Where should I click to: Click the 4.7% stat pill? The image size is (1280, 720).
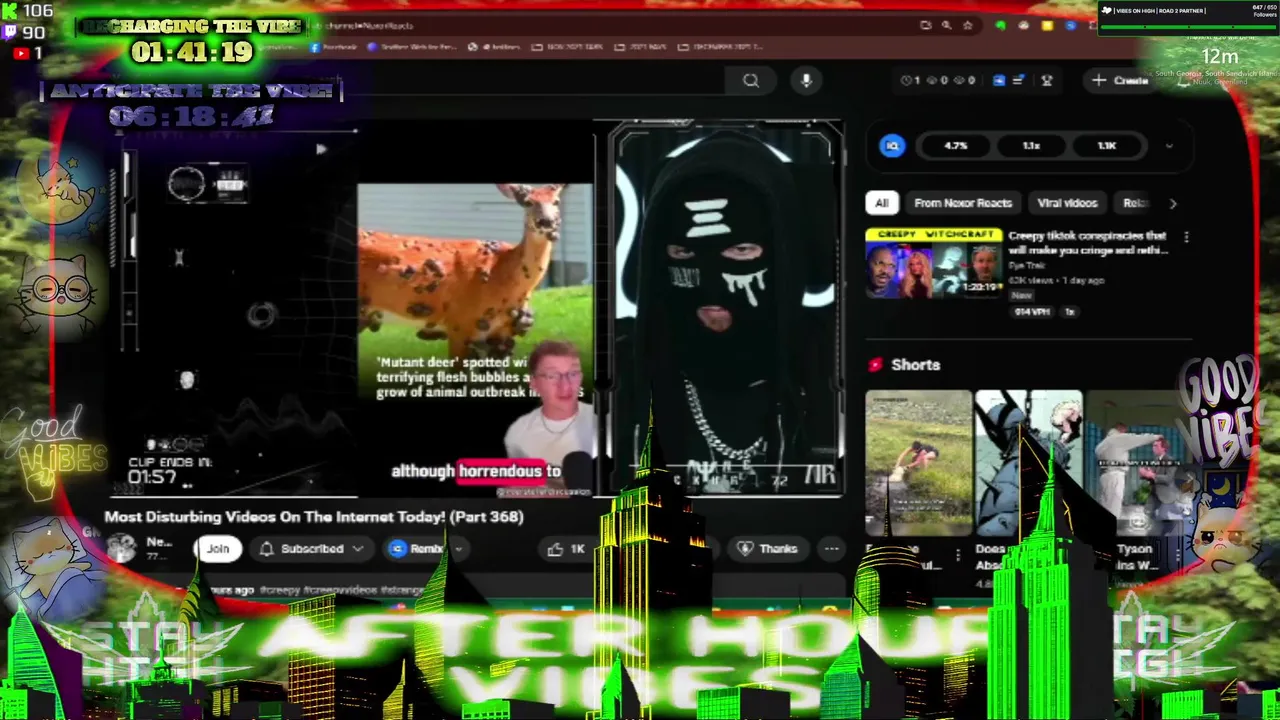tap(956, 146)
